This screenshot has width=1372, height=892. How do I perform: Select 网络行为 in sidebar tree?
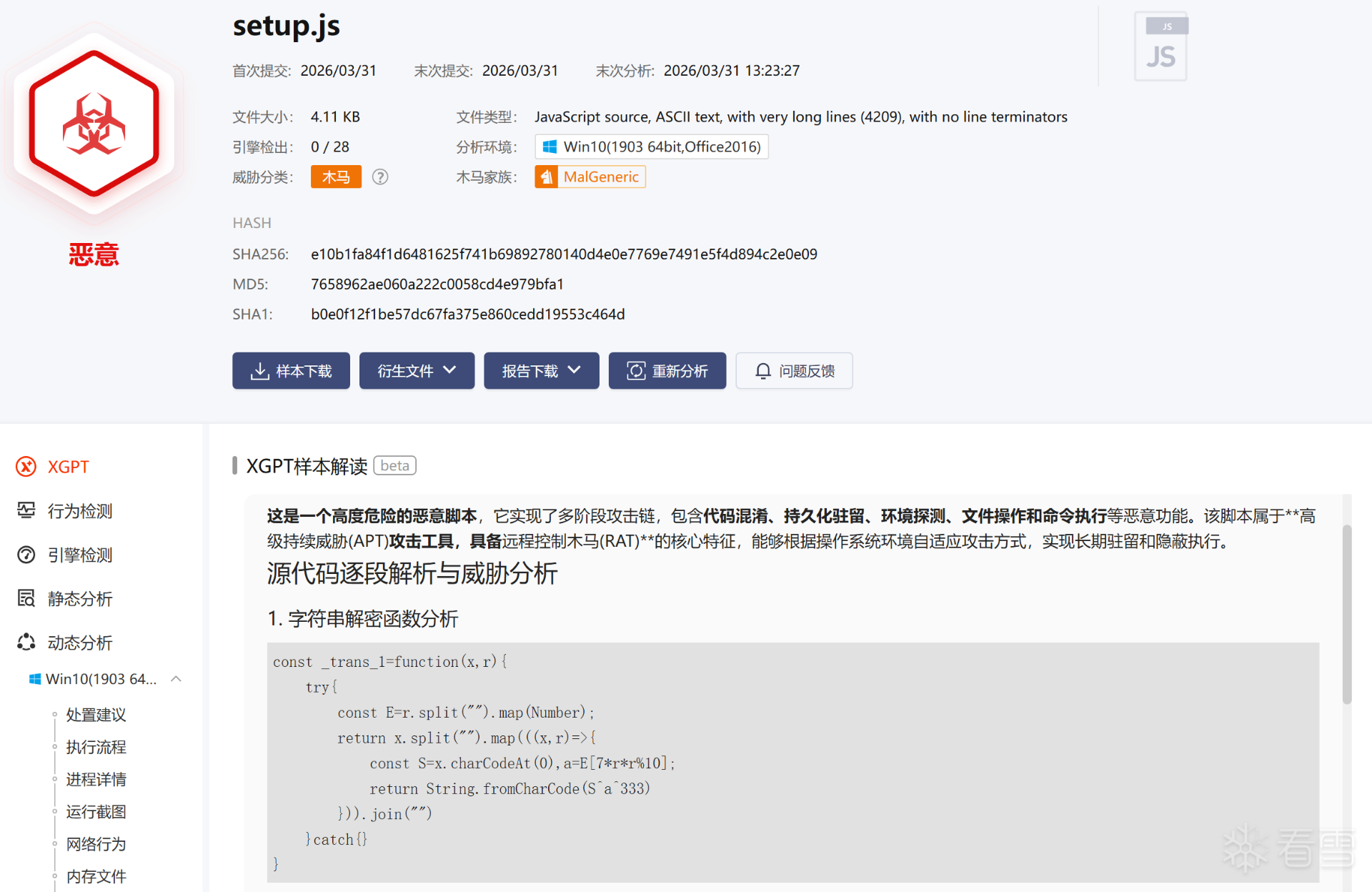point(96,844)
